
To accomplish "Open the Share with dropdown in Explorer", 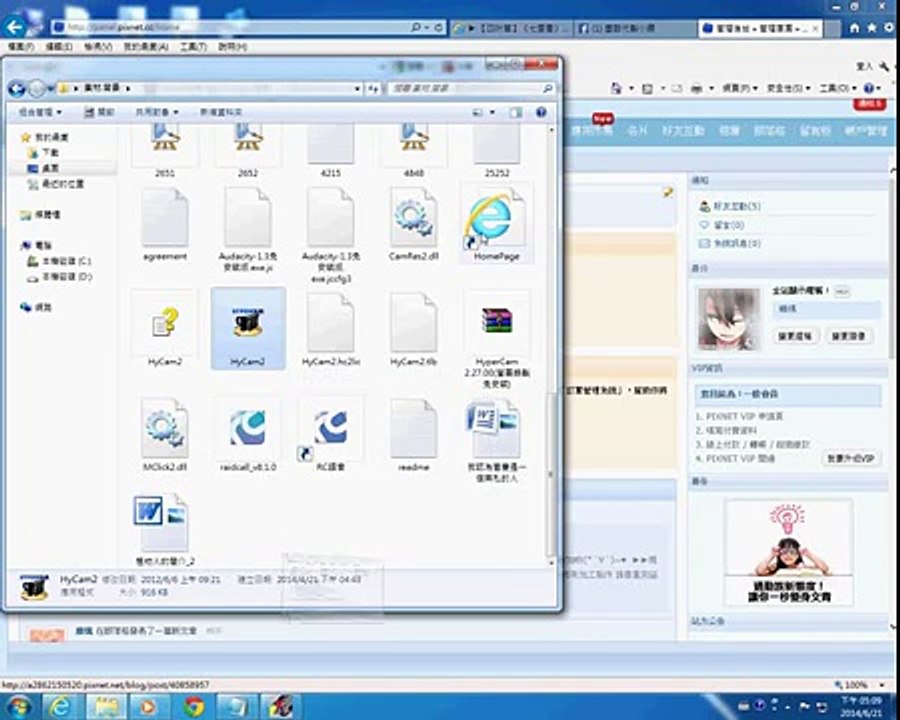I will click(x=157, y=112).
